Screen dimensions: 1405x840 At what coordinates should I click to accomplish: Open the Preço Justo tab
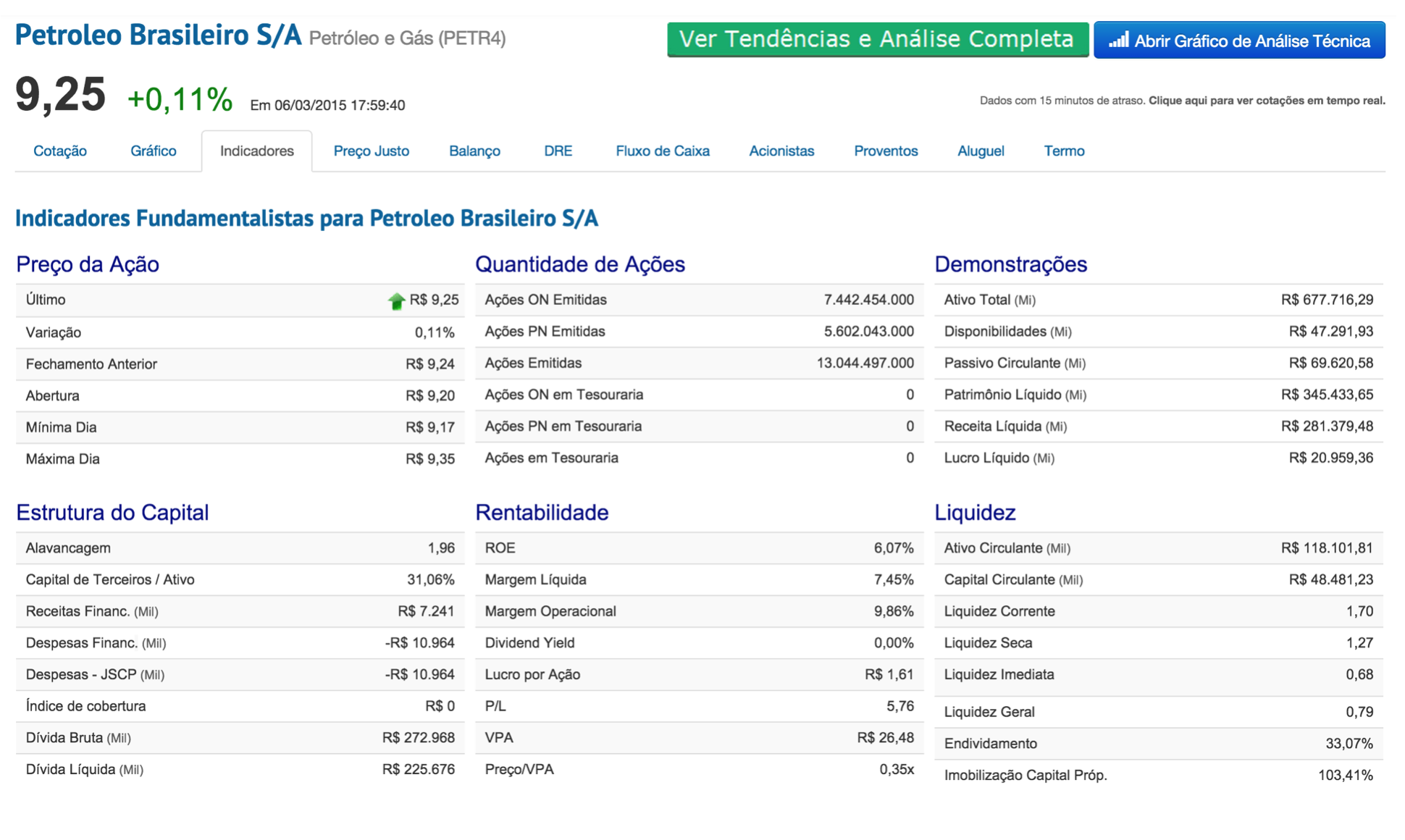pos(372,151)
